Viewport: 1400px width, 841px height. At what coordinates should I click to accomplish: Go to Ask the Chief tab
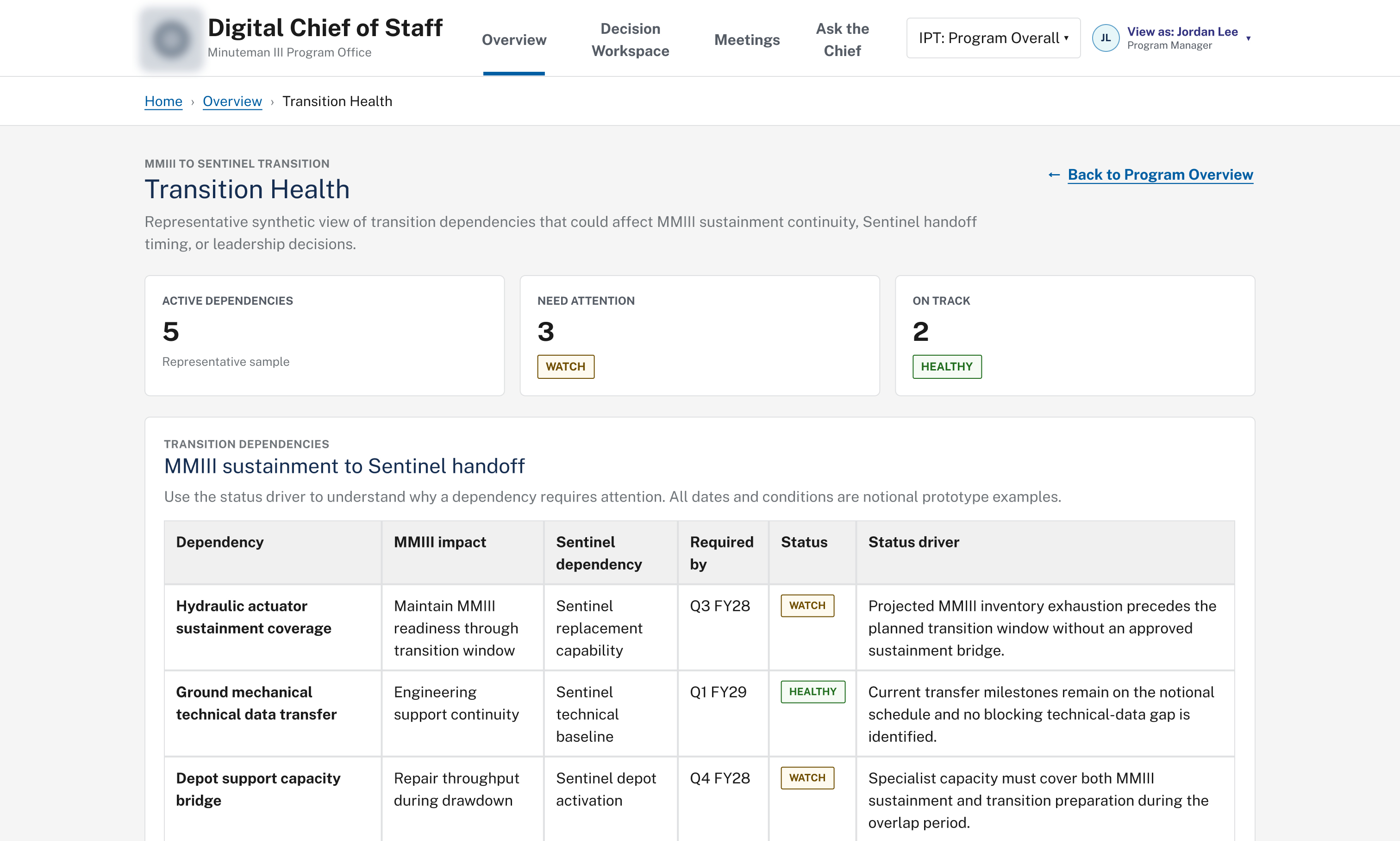(842, 40)
